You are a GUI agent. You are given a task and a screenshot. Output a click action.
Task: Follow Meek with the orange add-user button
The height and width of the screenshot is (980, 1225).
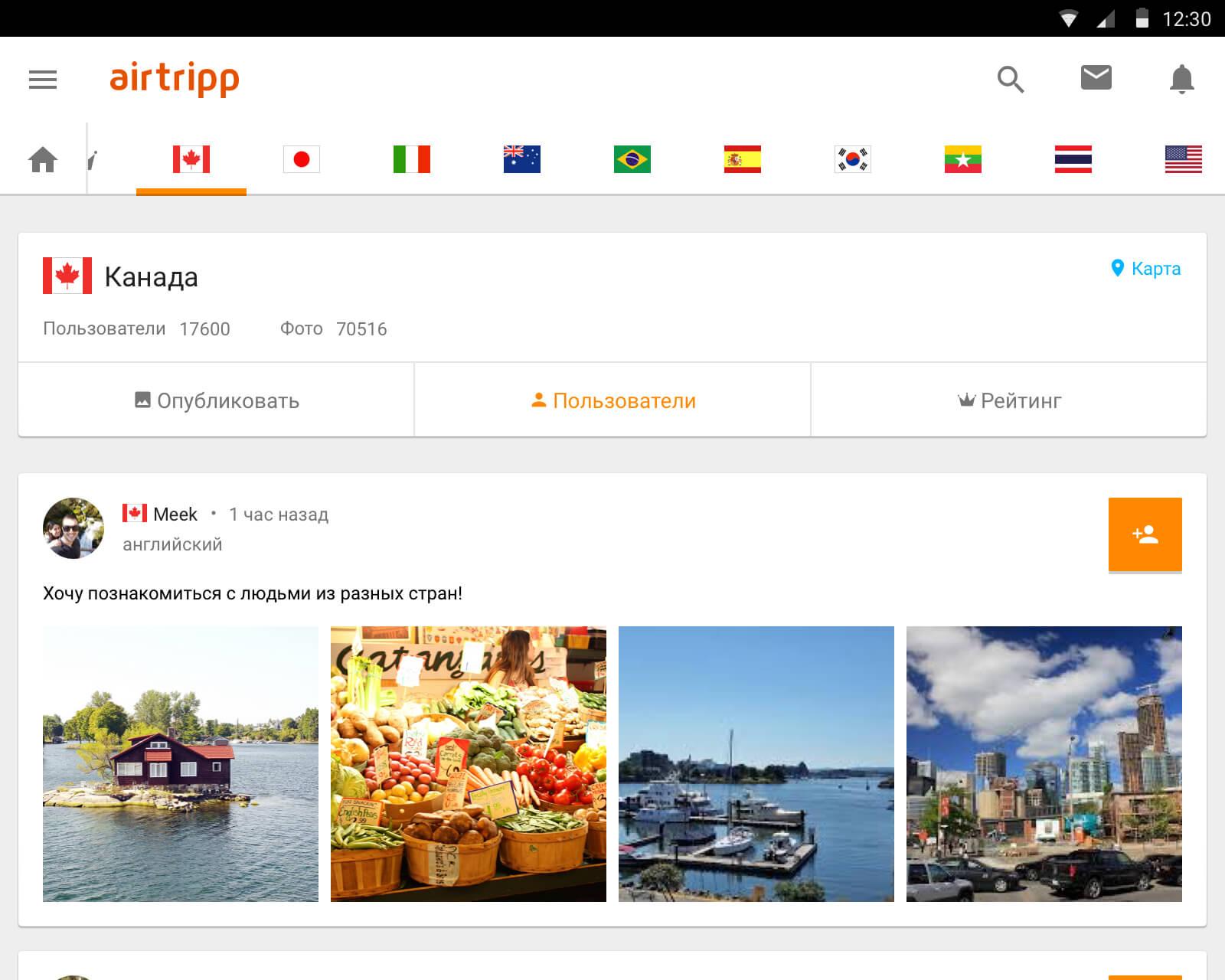[1145, 534]
